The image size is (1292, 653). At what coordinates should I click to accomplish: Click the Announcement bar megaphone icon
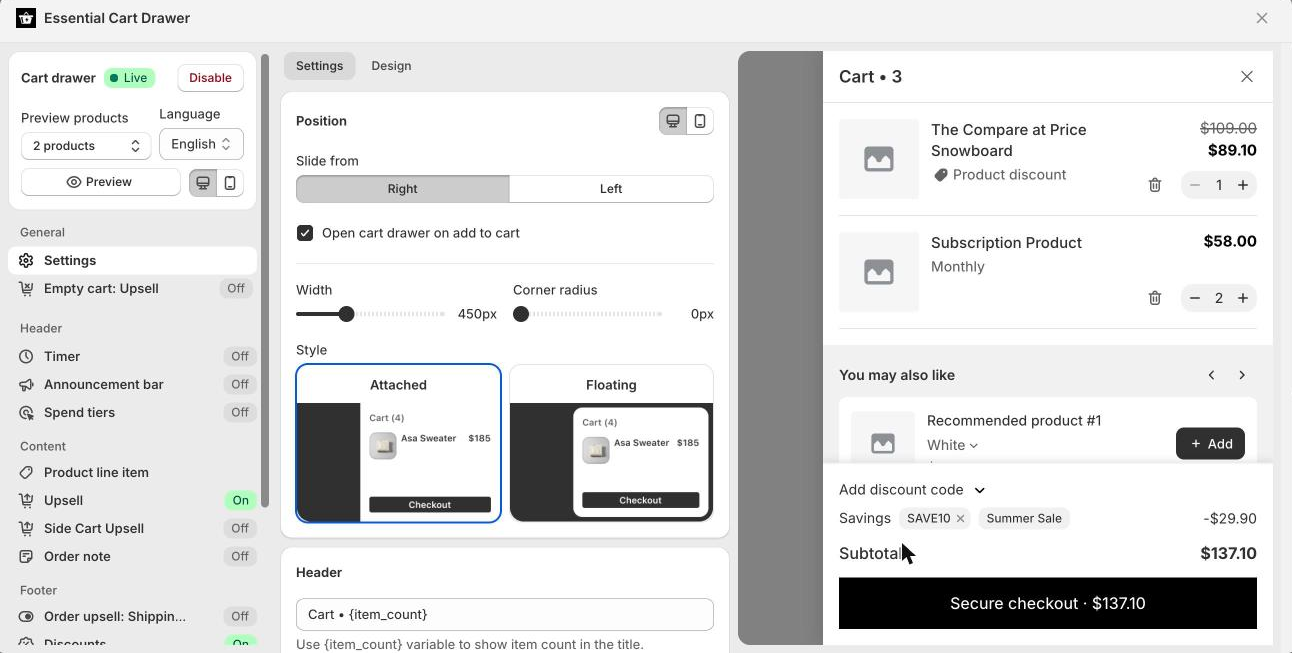[26, 384]
